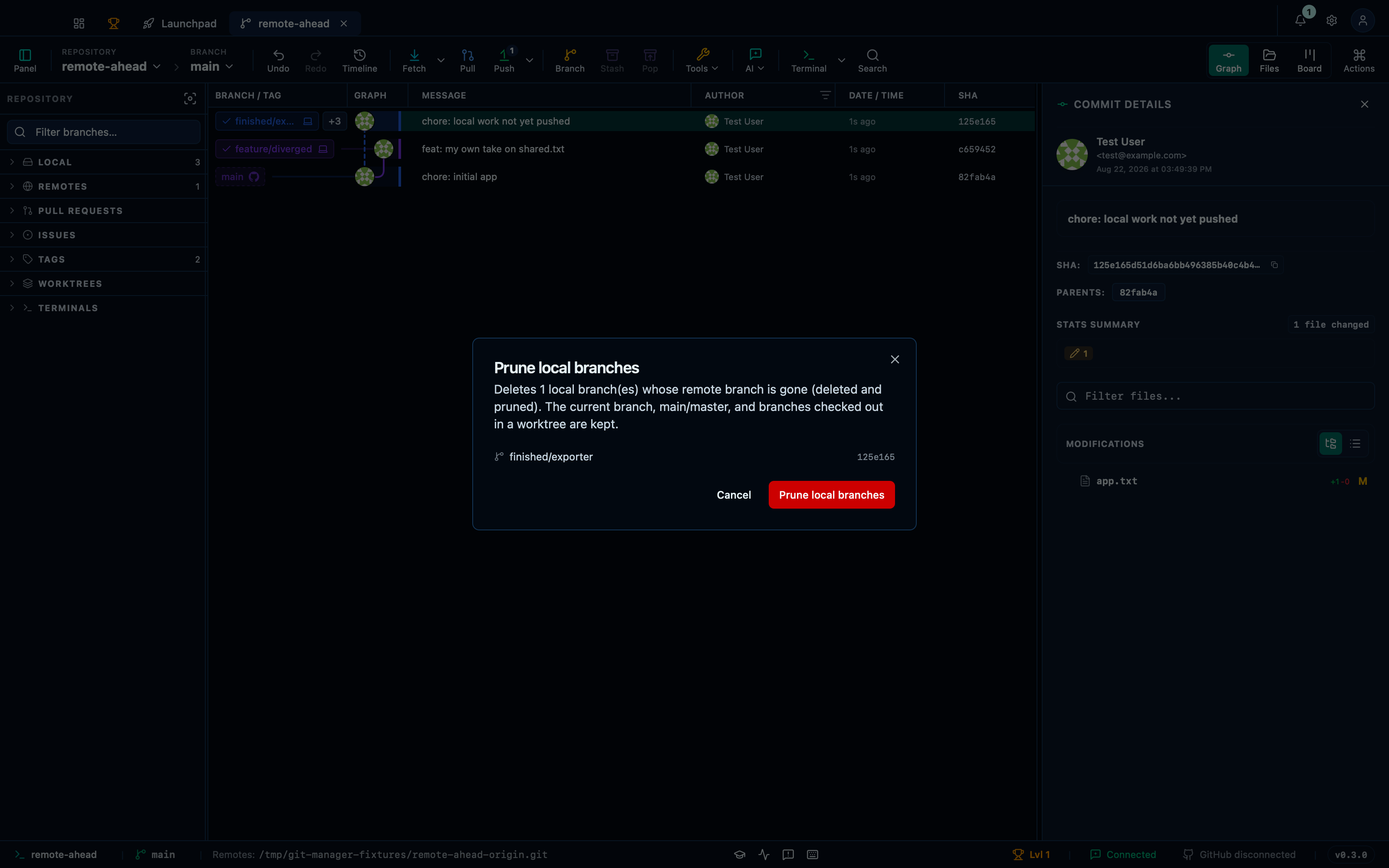
Task: Create a new Branch
Action: click(570, 60)
